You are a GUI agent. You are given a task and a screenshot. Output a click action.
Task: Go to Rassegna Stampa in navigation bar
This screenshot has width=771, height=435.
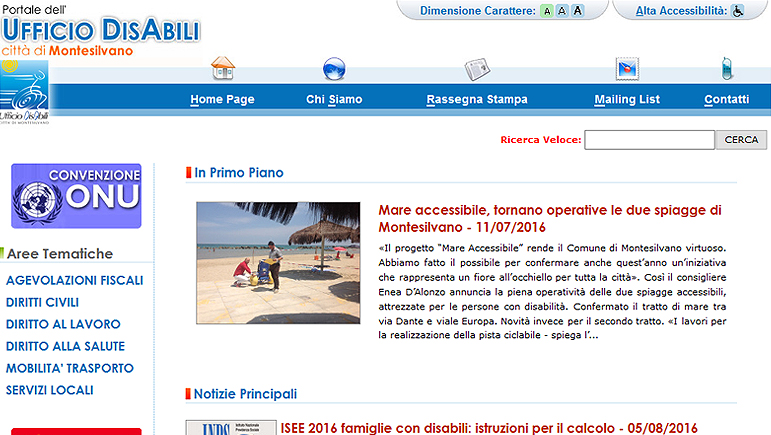click(x=477, y=99)
